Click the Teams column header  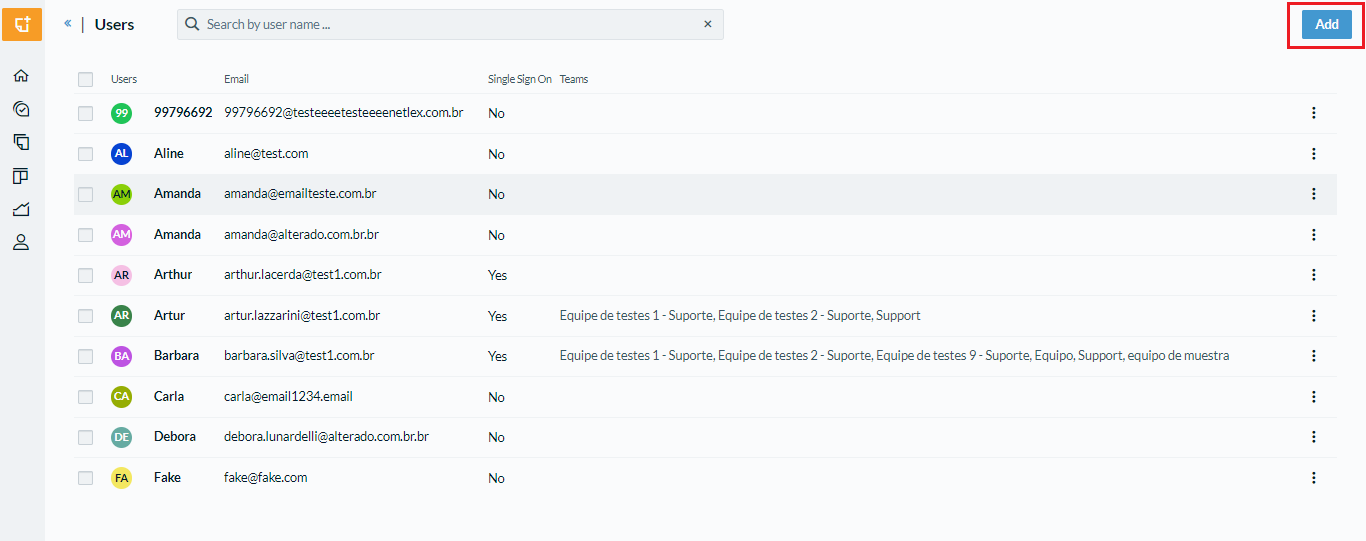574,79
